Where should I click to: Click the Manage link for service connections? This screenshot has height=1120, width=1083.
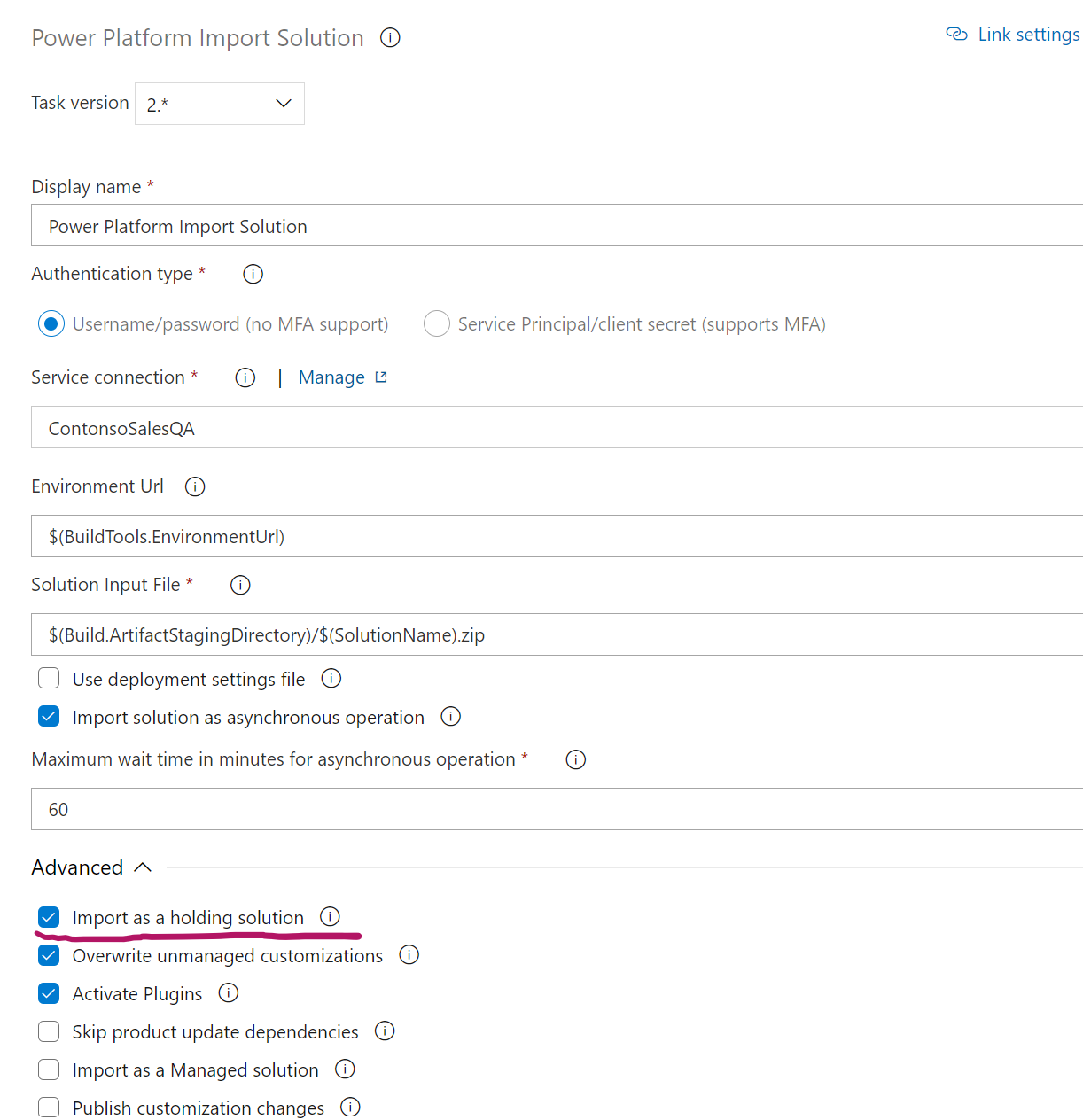tap(331, 377)
